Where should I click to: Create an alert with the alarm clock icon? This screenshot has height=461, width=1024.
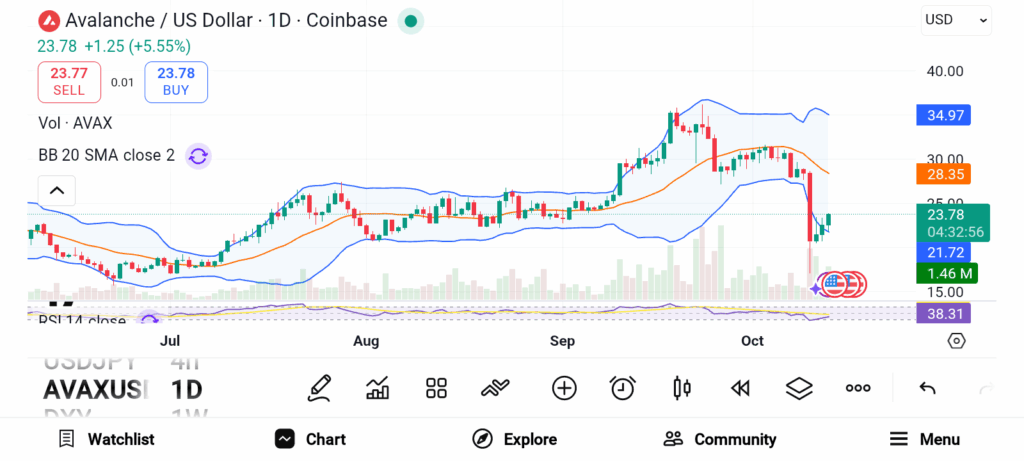tap(623, 388)
